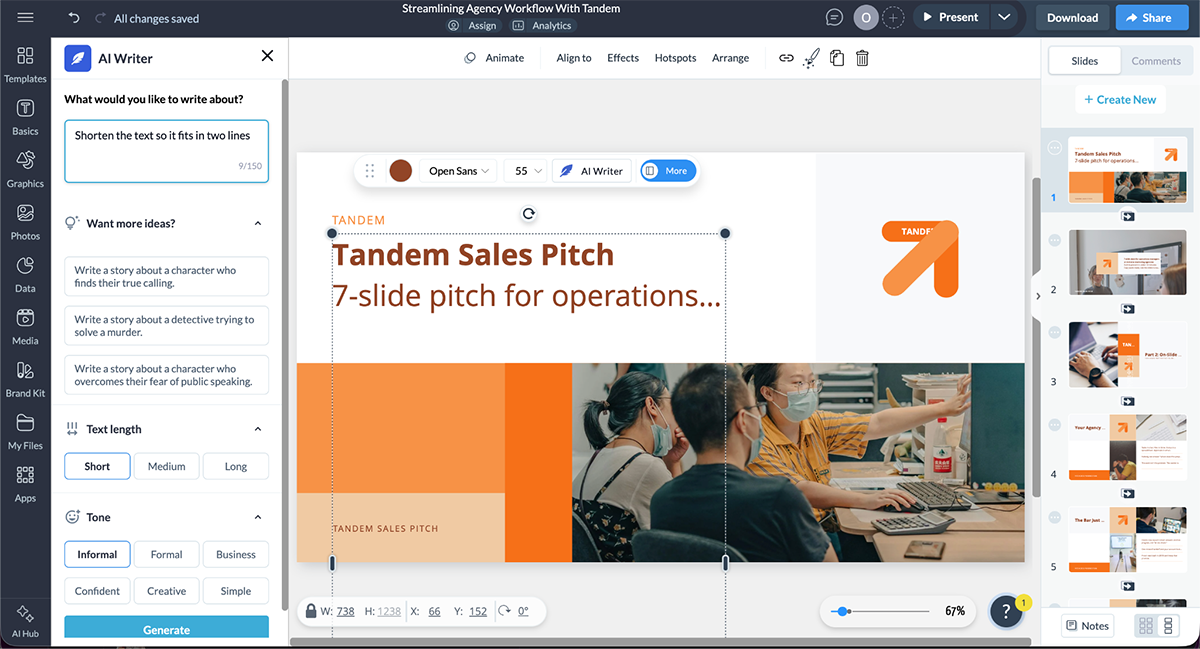Viewport: 1200px width, 649px height.
Task: Click the Download button
Action: pos(1072,17)
